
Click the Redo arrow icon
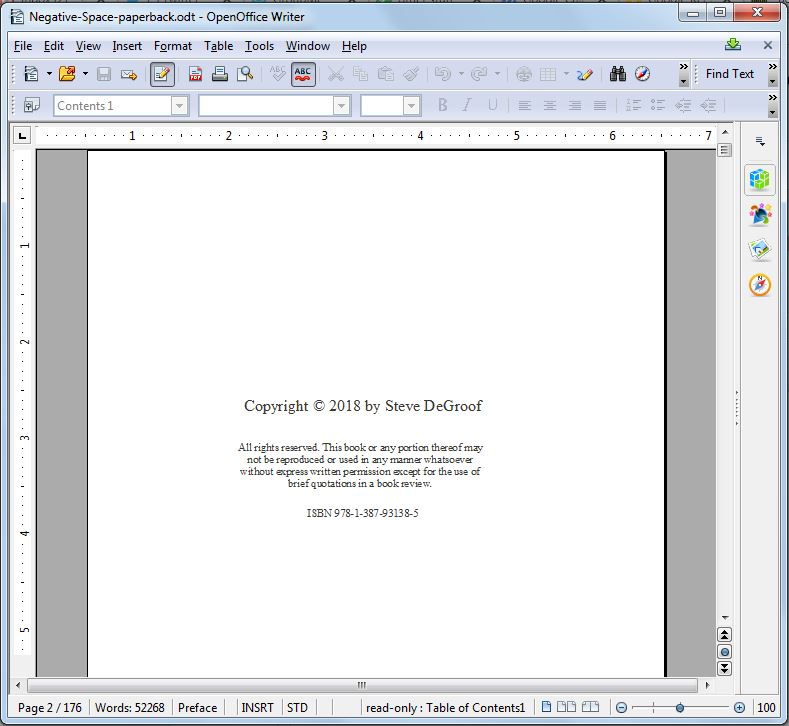tap(479, 74)
